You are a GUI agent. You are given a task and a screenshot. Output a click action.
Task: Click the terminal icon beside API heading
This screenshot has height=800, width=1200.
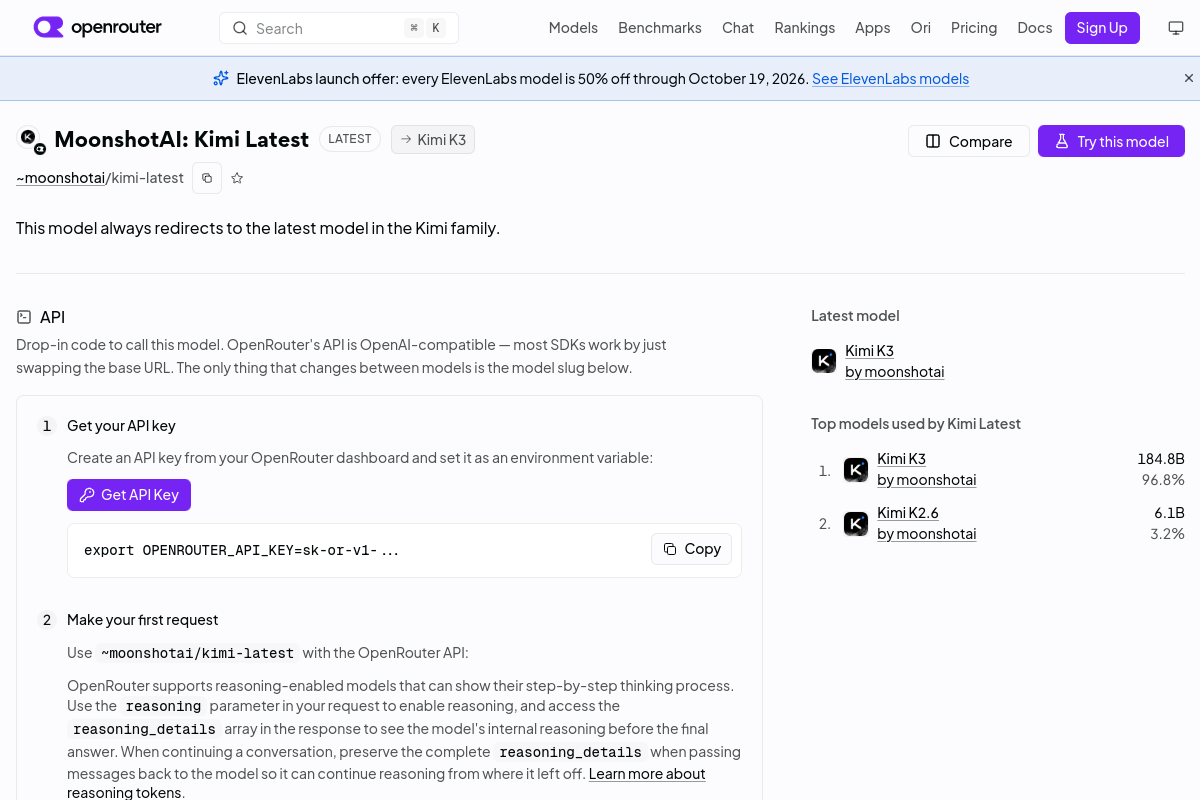(x=24, y=317)
